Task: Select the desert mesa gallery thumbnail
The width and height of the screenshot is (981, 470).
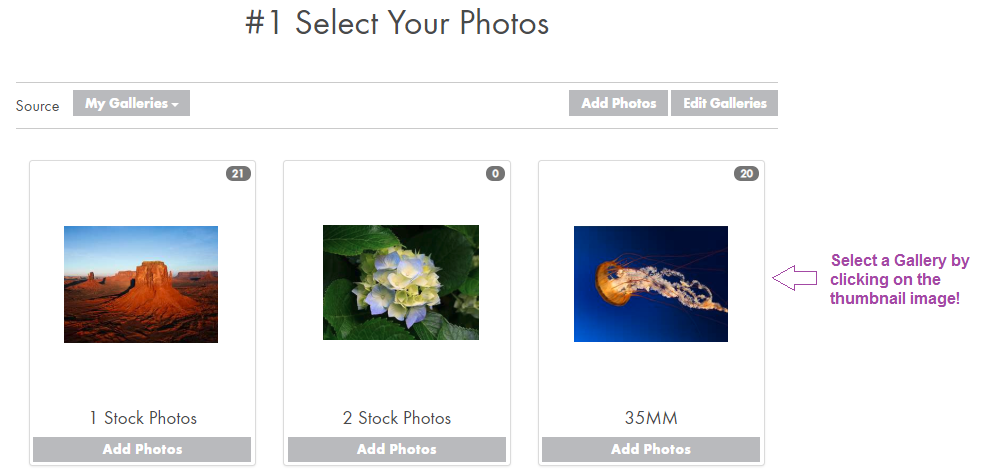Action: point(141,284)
